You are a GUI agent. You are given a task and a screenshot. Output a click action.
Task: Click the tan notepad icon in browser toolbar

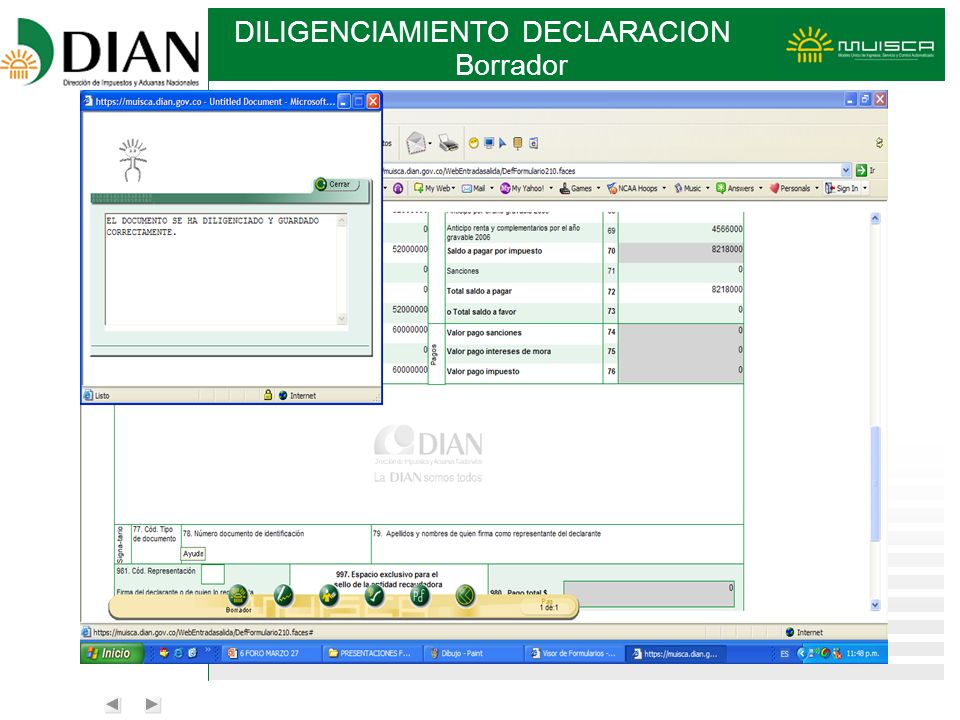[518, 143]
